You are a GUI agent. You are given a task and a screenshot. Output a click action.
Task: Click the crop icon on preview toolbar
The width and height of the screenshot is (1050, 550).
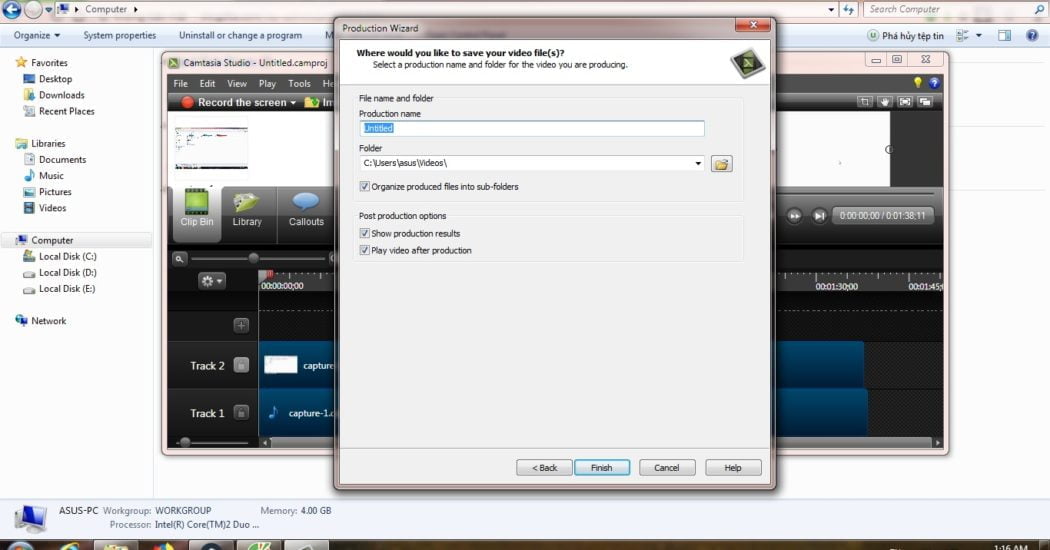point(865,101)
